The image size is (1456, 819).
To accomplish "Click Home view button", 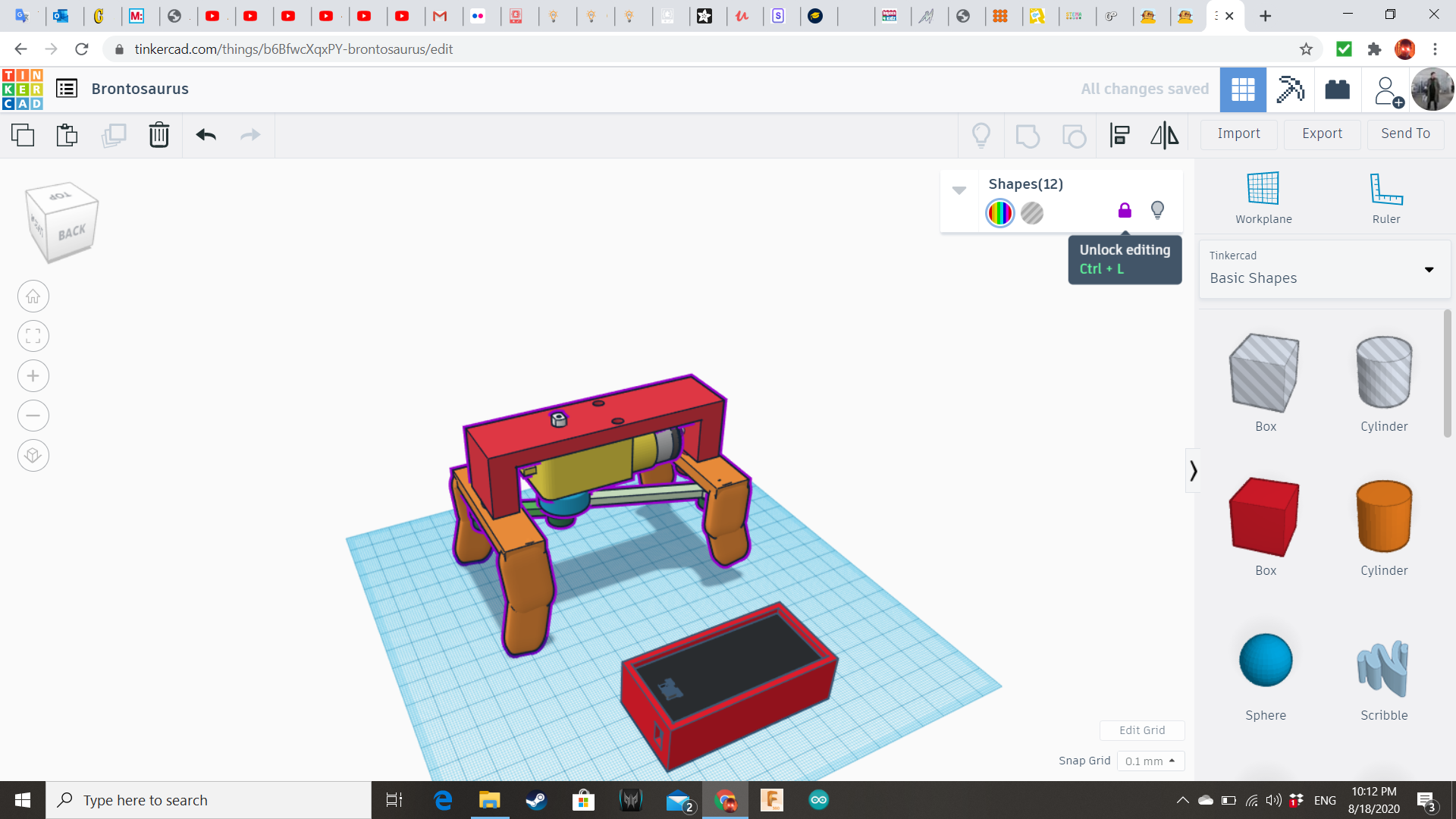I will 33,297.
